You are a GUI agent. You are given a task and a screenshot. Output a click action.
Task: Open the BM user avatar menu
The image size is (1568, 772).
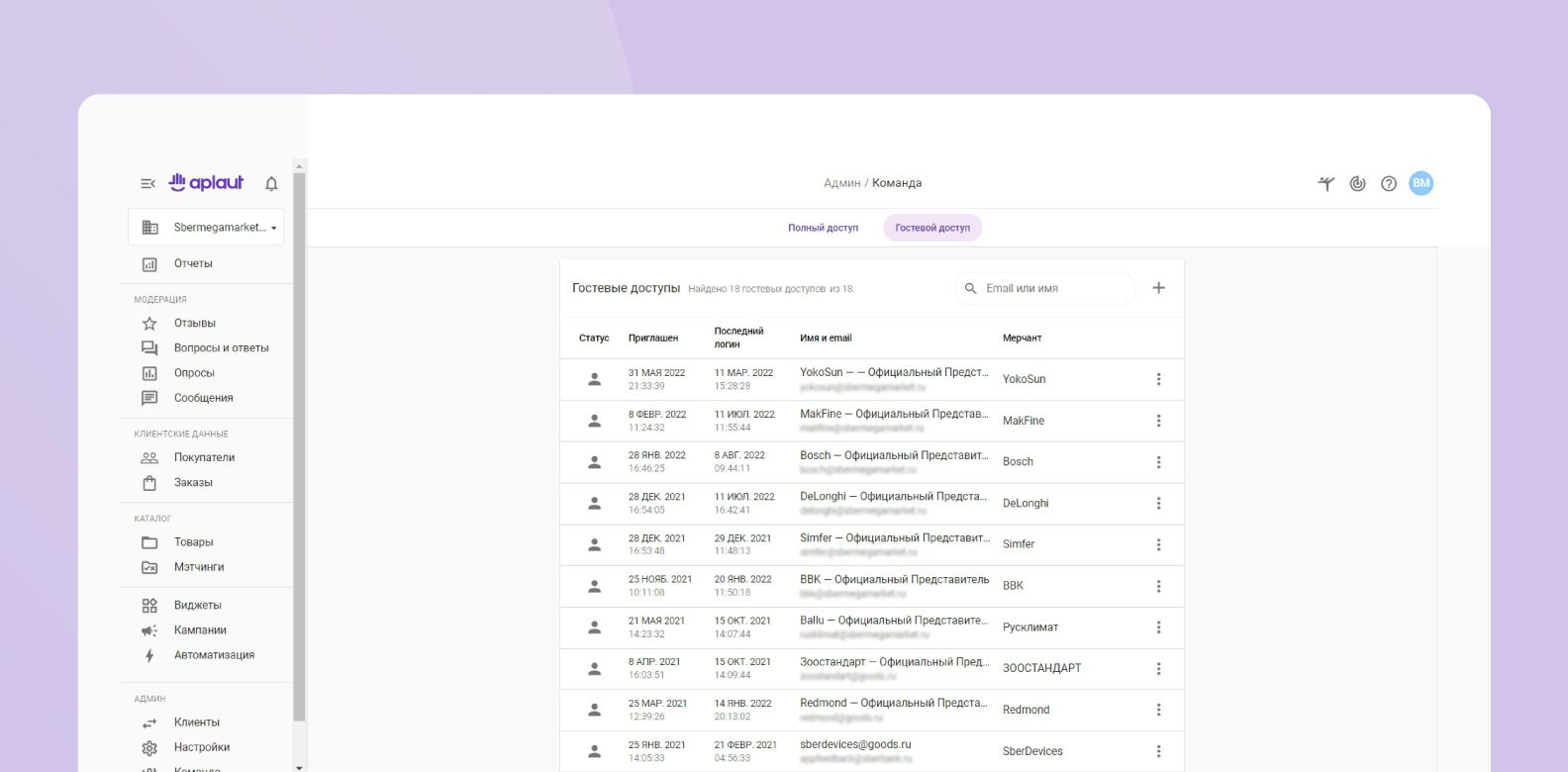click(1421, 183)
